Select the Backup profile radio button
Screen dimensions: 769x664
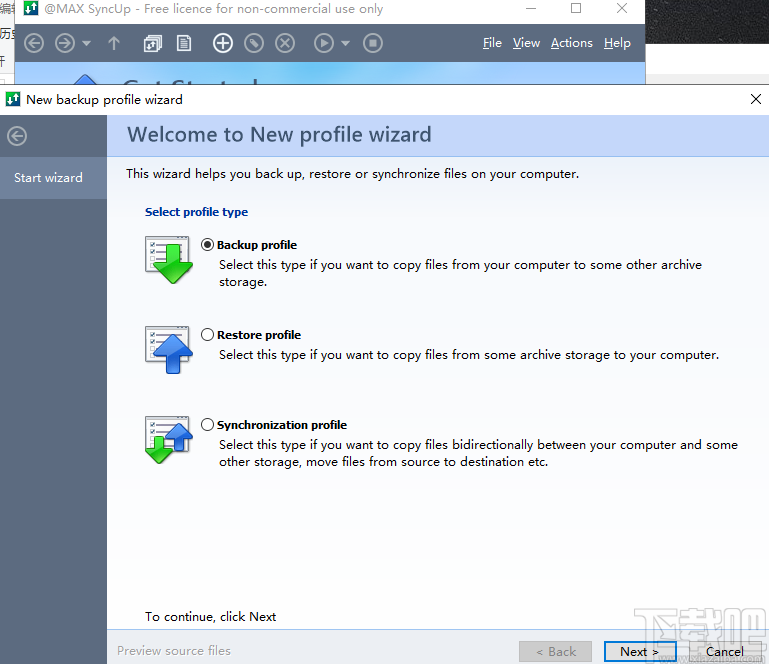(x=207, y=244)
